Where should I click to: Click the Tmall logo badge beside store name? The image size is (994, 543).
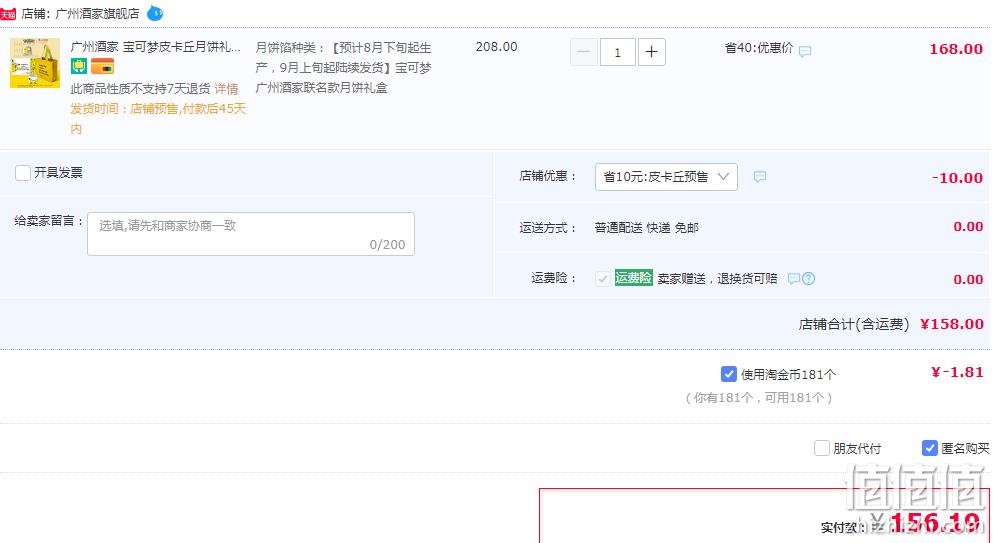click(x=8, y=13)
